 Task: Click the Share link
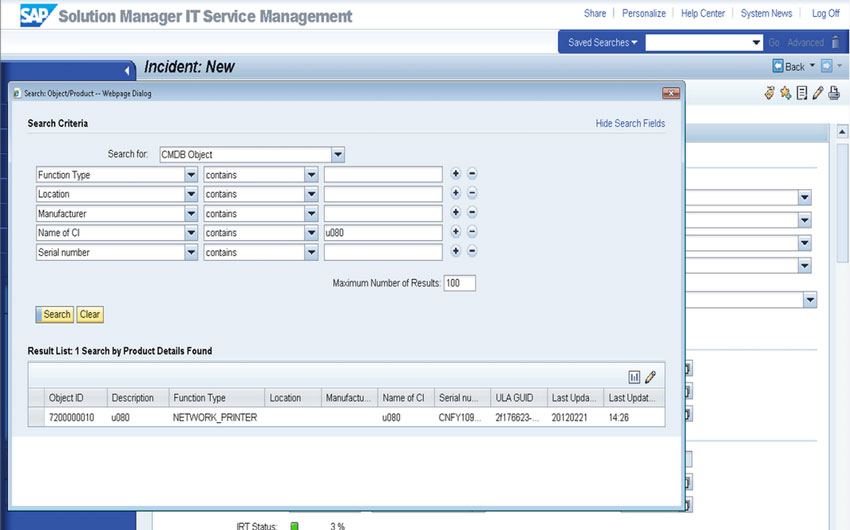(595, 14)
